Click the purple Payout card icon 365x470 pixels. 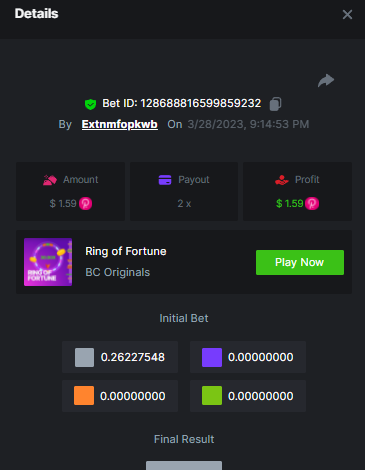coord(165,180)
